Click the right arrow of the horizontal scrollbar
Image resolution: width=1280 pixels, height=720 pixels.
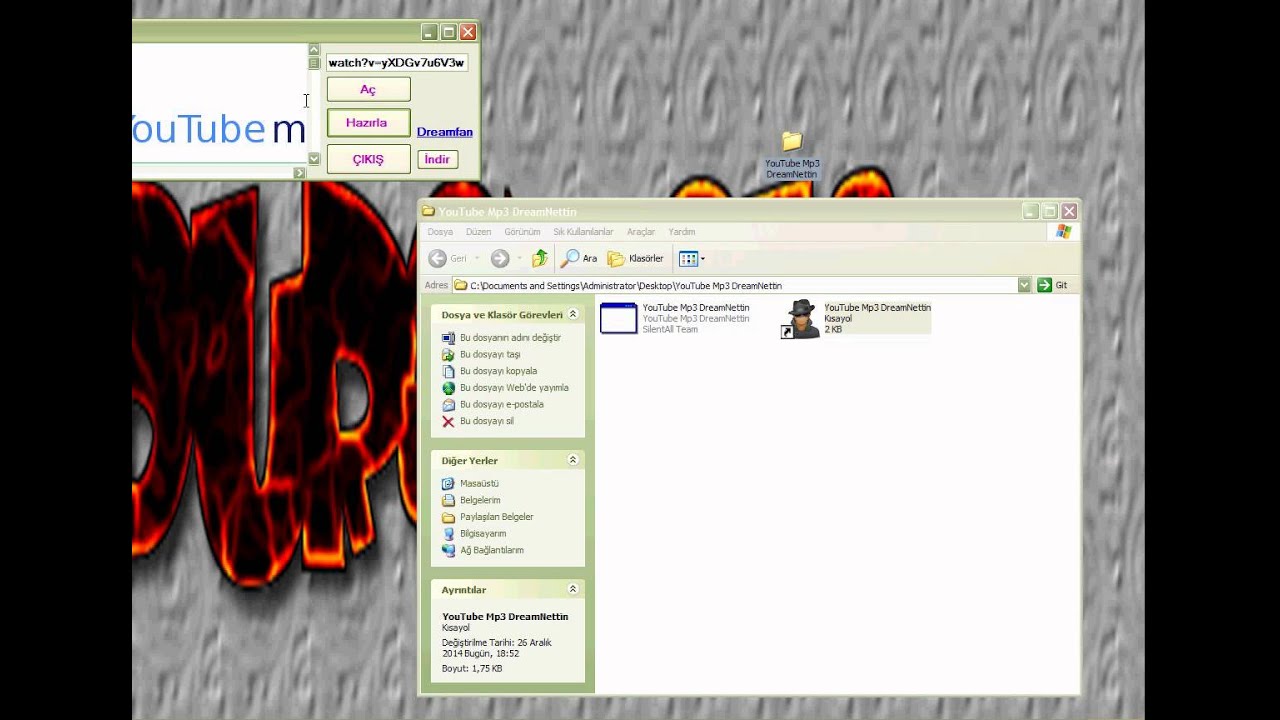click(x=299, y=173)
